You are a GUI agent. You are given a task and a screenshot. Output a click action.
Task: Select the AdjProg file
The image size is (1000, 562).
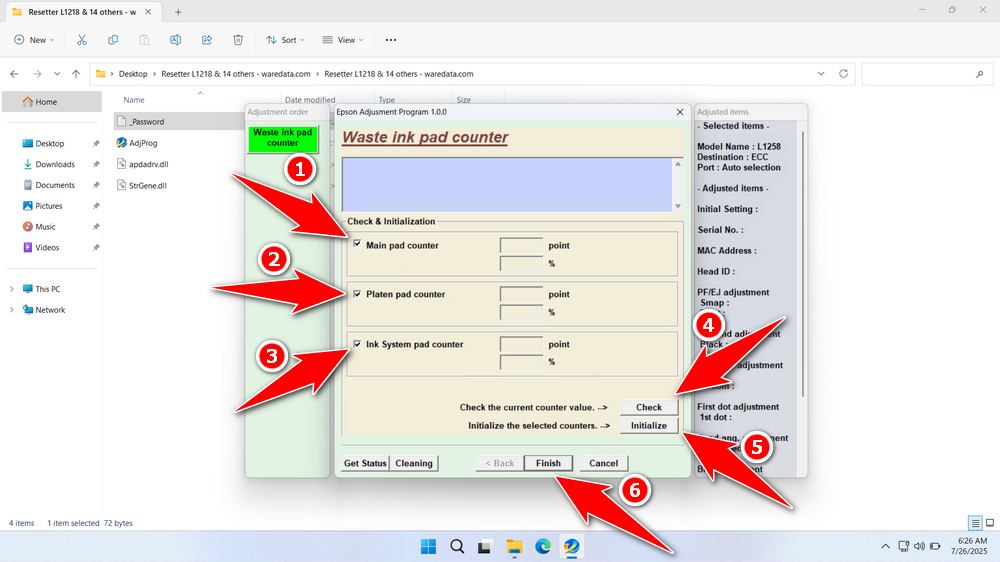pos(143,143)
